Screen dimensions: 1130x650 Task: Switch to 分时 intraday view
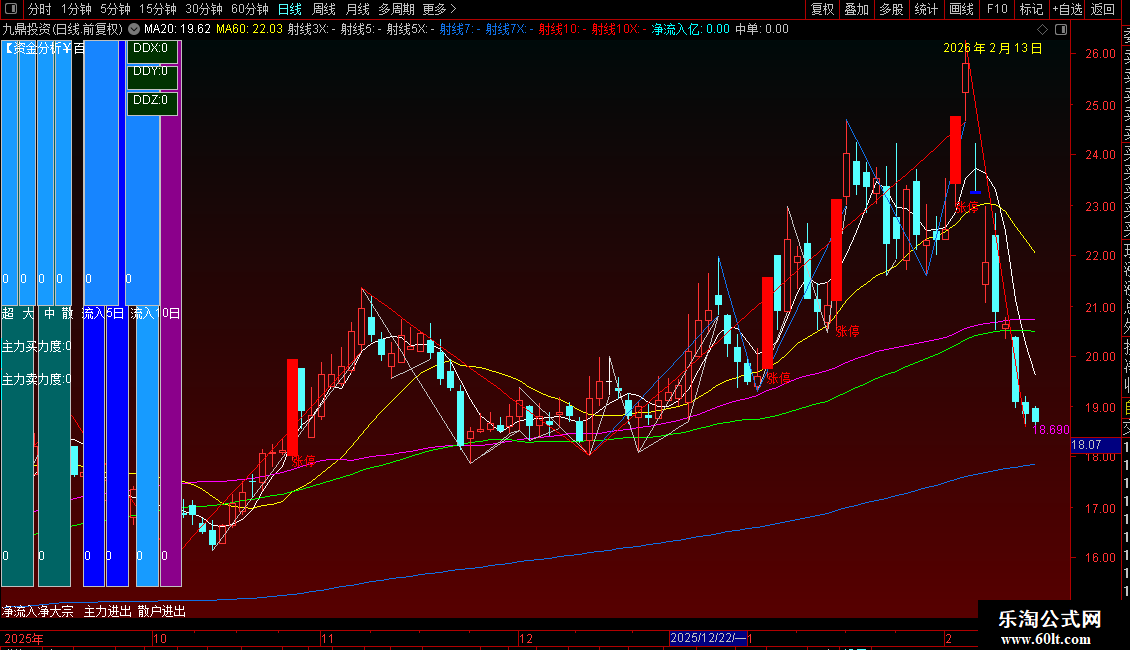click(x=40, y=9)
